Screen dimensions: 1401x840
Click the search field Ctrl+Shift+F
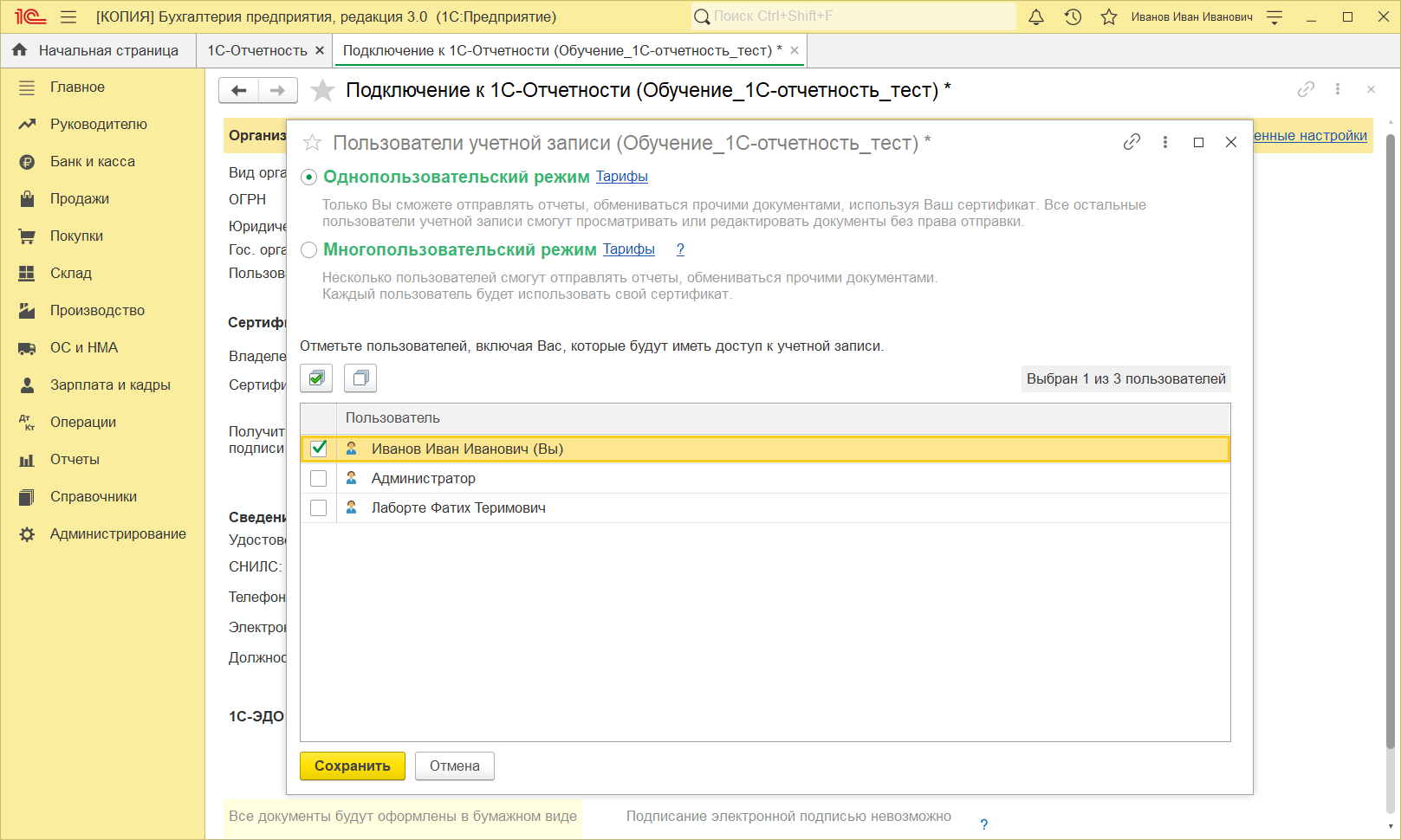[x=854, y=16]
